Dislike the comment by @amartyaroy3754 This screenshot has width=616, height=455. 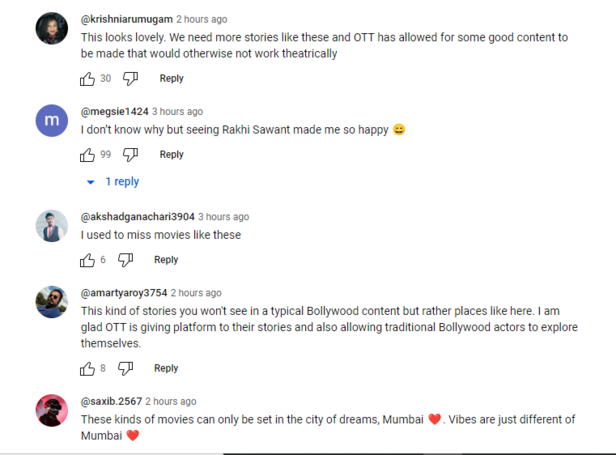(125, 368)
